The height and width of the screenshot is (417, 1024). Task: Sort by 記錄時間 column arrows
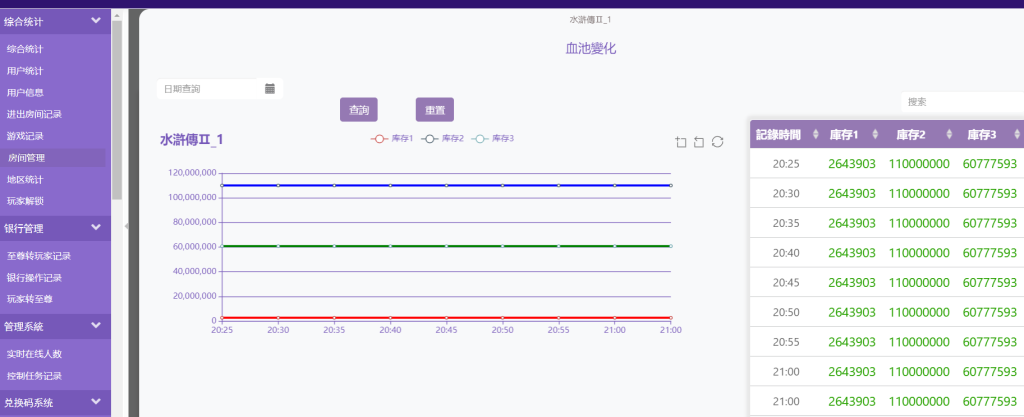814,134
